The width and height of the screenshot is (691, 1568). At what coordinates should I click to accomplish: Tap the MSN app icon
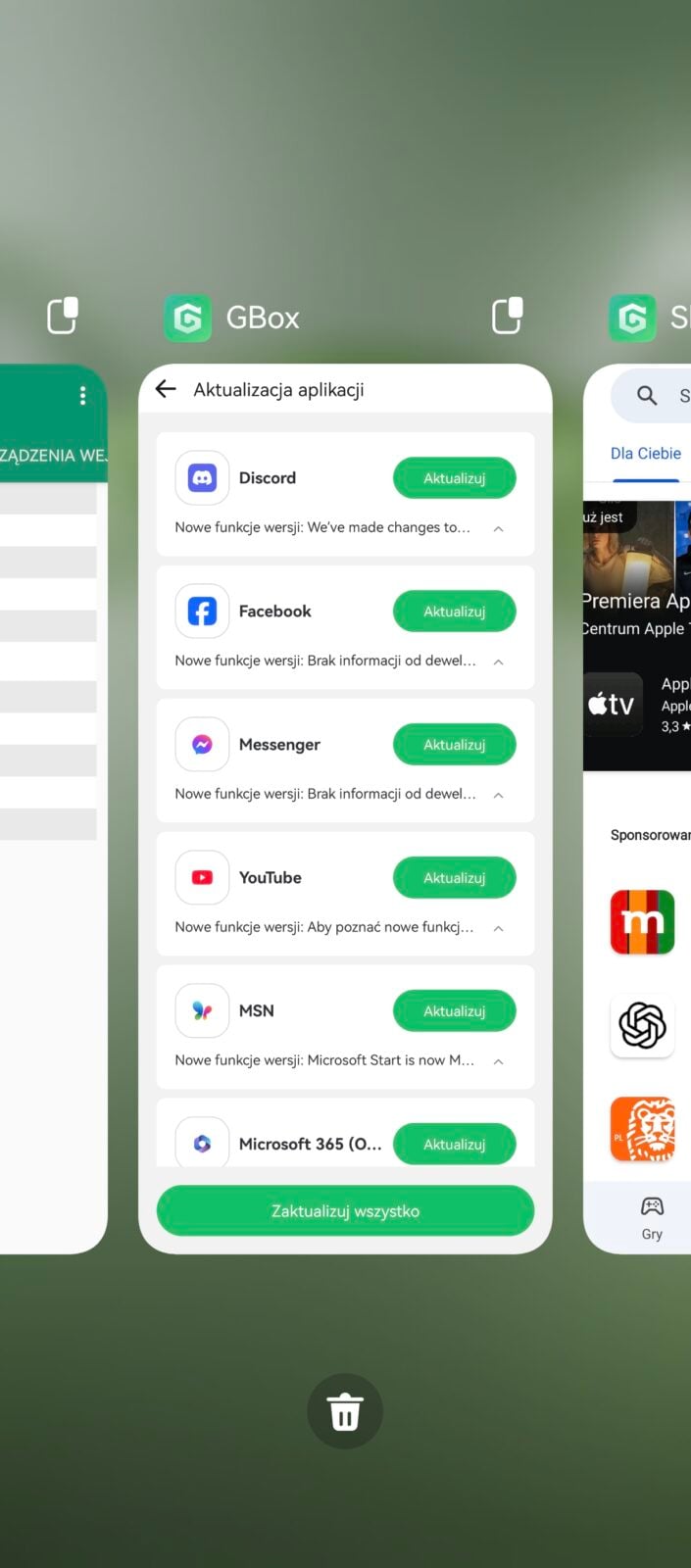tap(202, 1010)
